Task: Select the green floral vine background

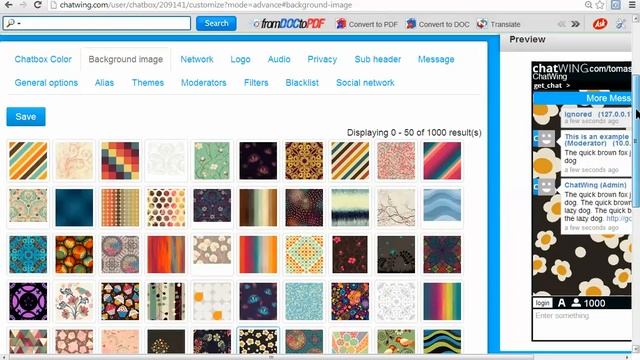Action: pos(212,161)
